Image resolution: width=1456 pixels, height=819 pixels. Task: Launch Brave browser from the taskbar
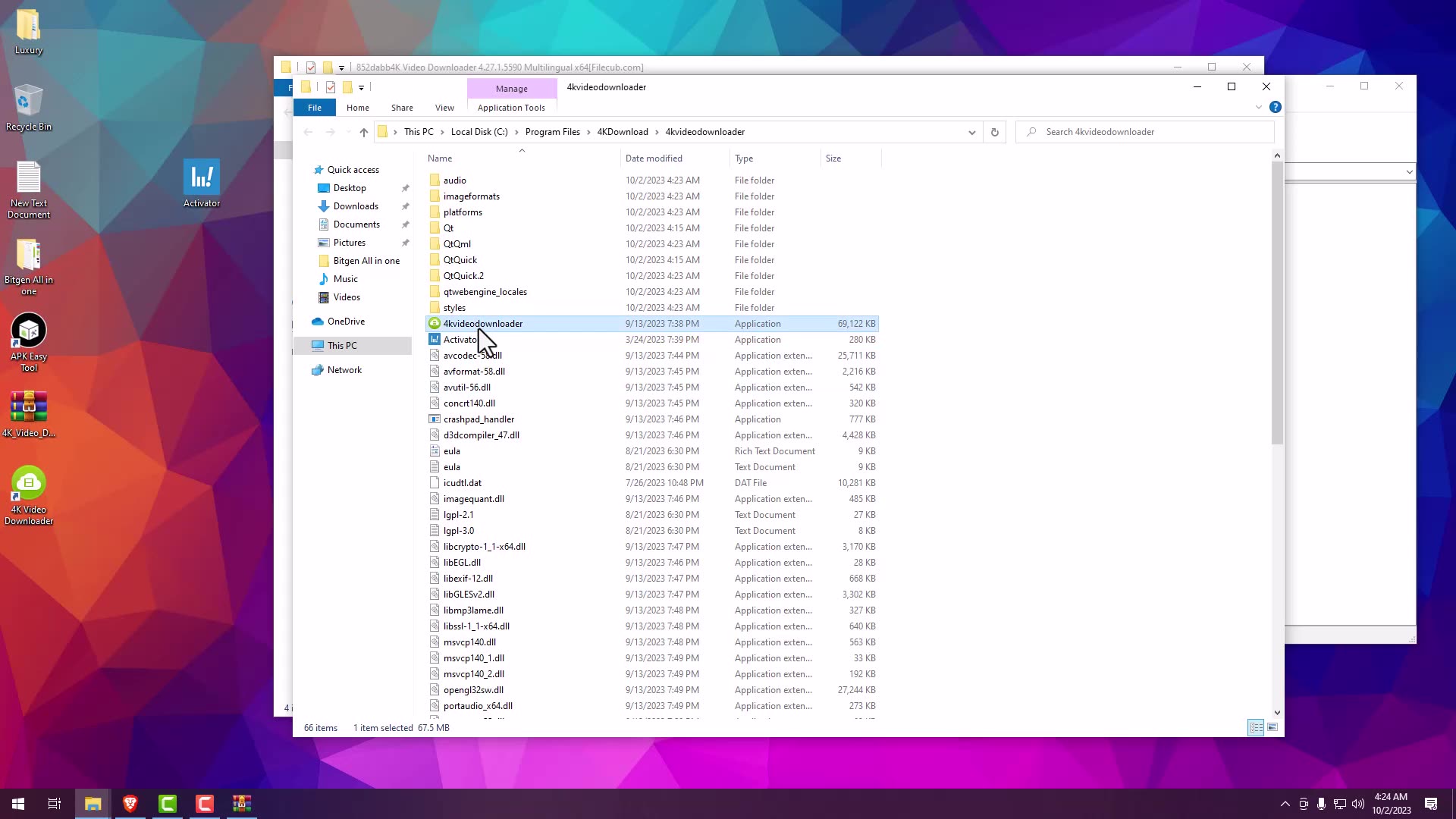(130, 803)
